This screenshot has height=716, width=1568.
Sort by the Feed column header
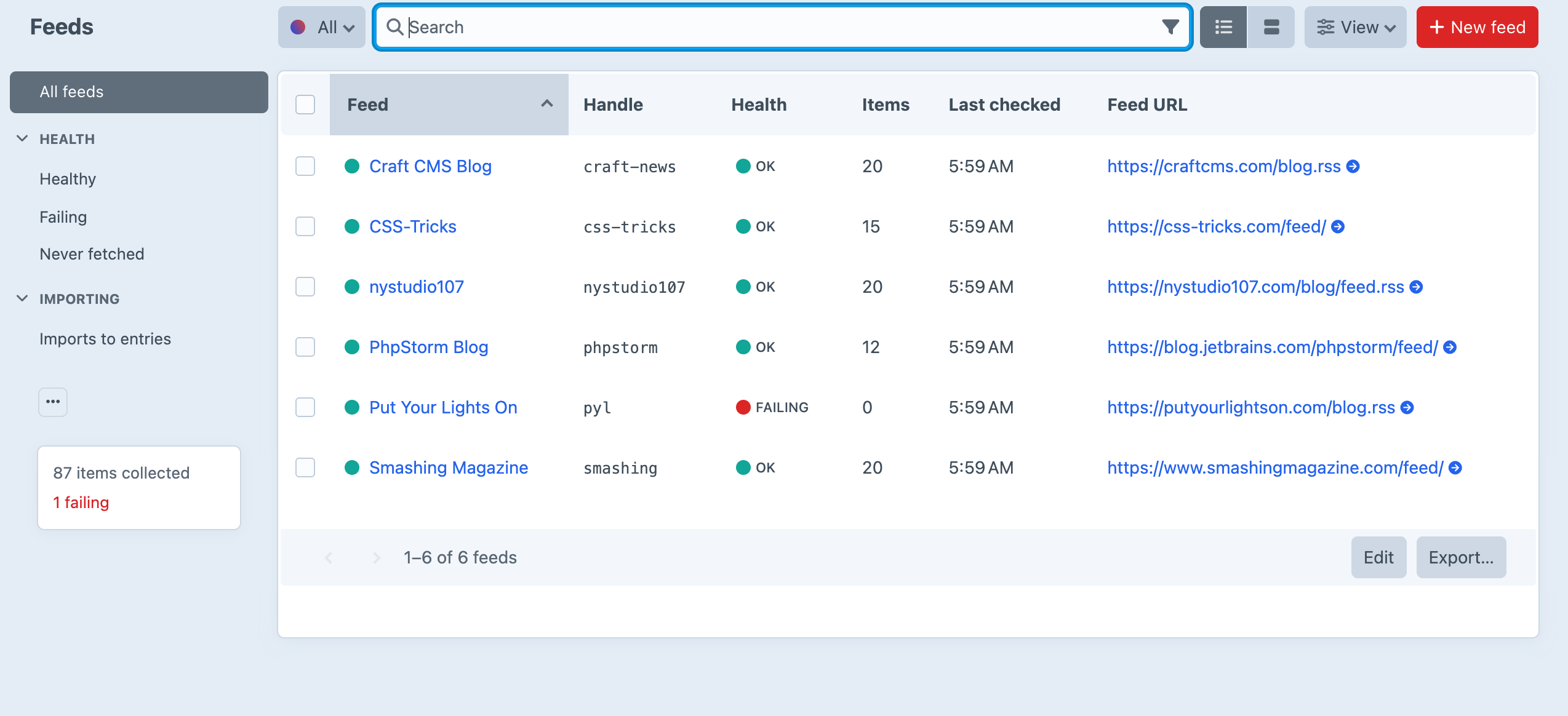click(x=449, y=105)
